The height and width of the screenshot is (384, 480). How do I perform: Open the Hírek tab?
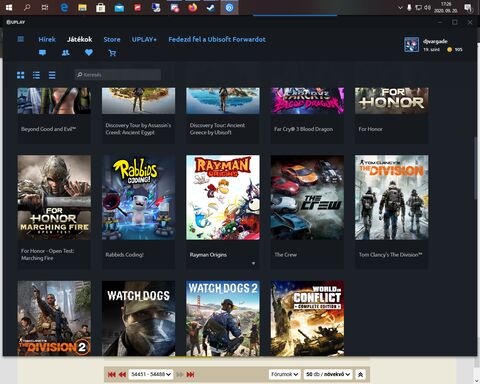(x=47, y=39)
